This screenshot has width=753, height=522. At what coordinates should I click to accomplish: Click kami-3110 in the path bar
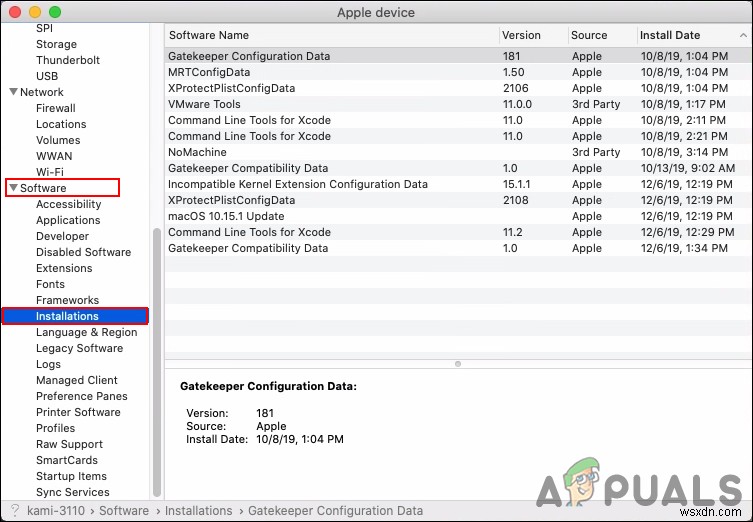point(56,510)
